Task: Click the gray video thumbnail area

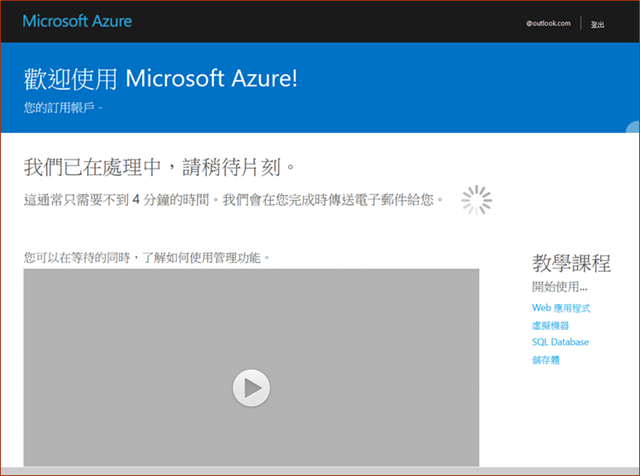Action: pos(251,367)
